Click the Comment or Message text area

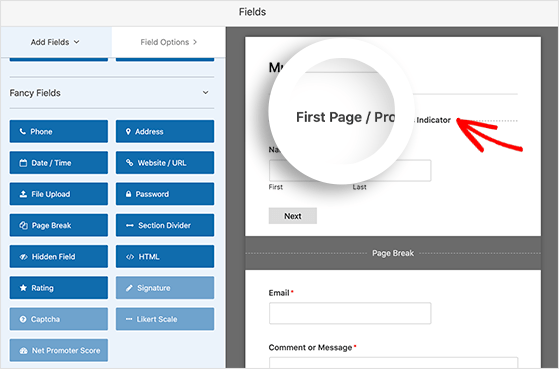pos(394,363)
